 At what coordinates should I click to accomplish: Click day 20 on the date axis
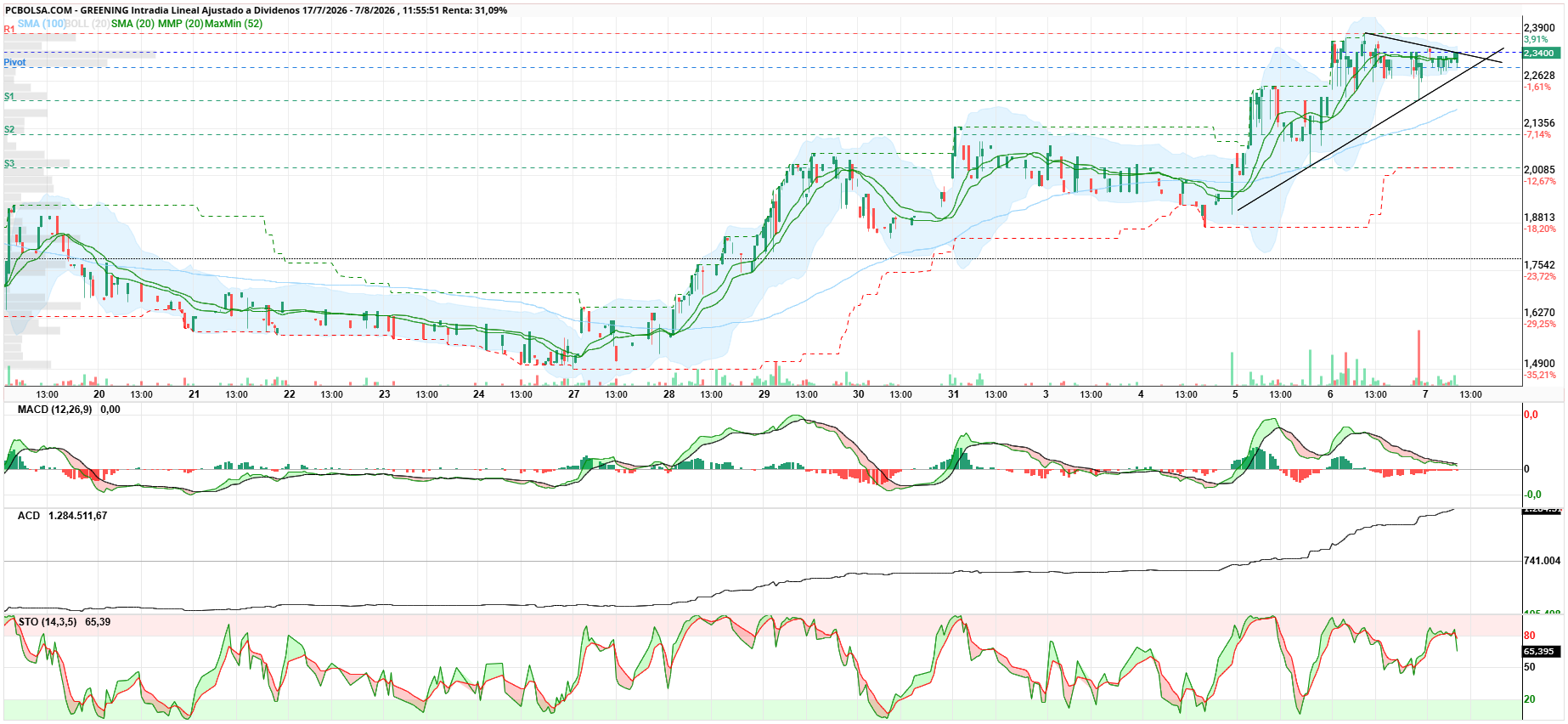click(x=99, y=394)
